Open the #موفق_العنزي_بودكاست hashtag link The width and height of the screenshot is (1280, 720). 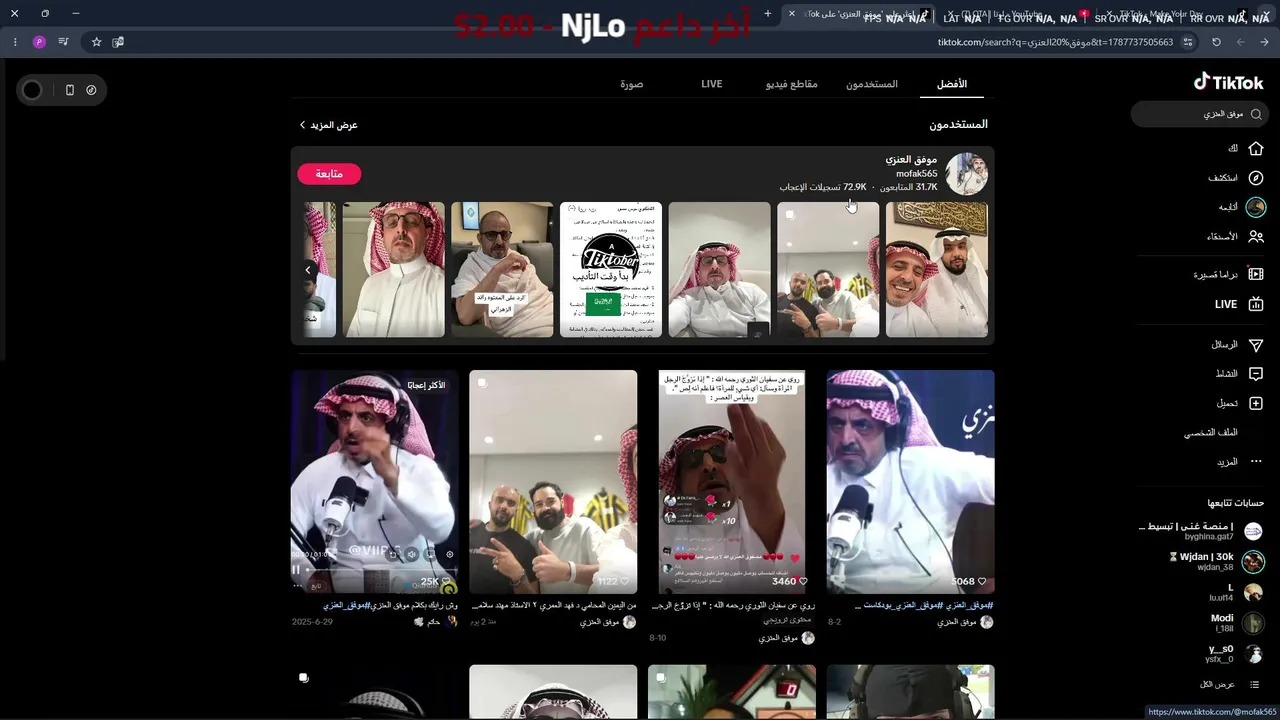[x=904, y=606]
